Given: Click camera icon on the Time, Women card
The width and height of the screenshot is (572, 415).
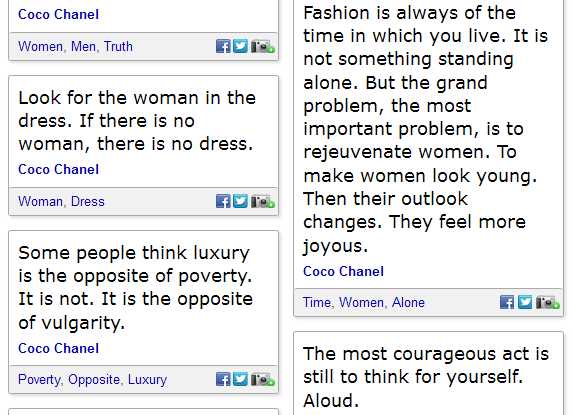Looking at the screenshot, I should [548, 302].
